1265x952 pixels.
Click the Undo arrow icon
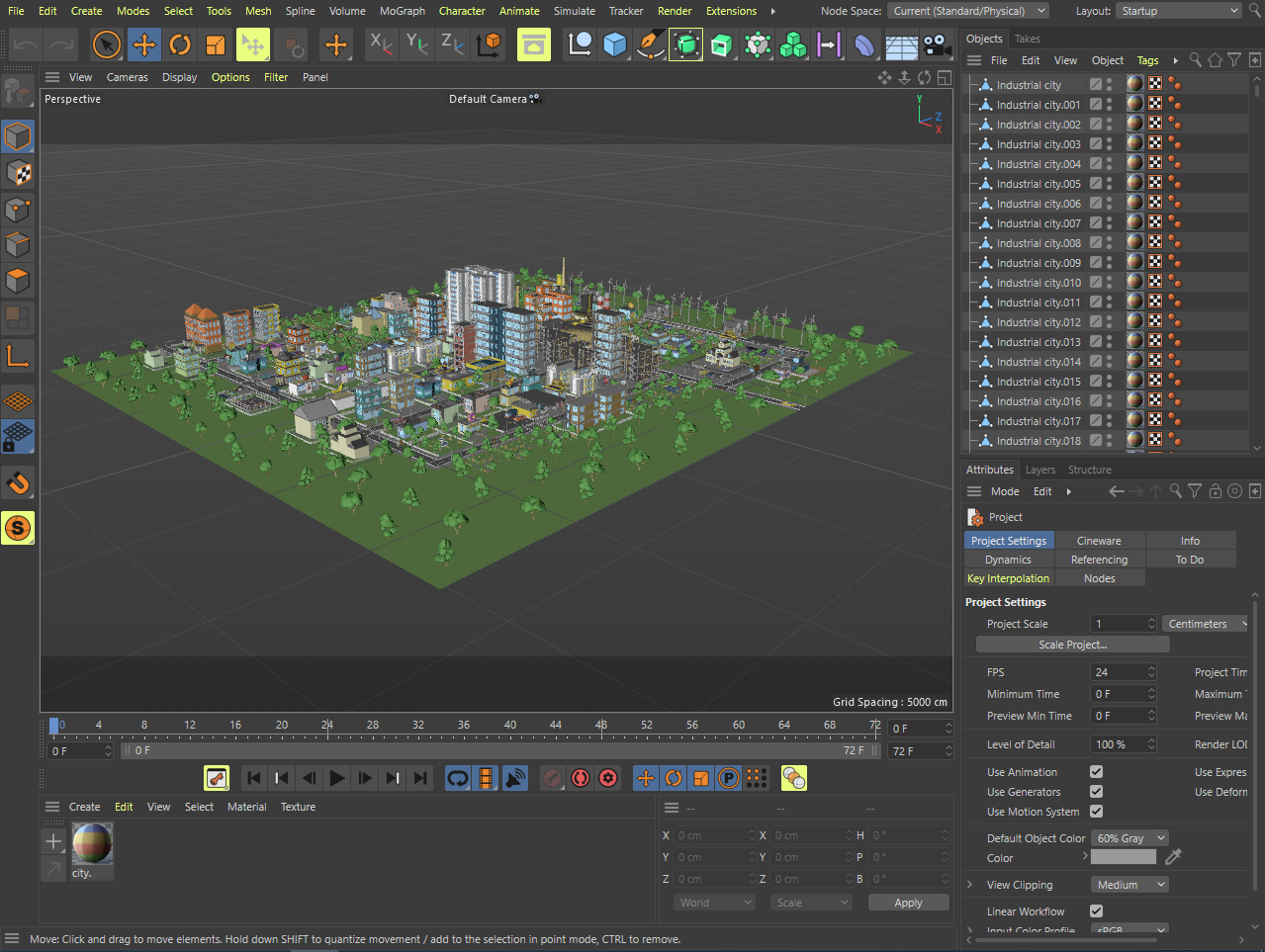[x=26, y=44]
